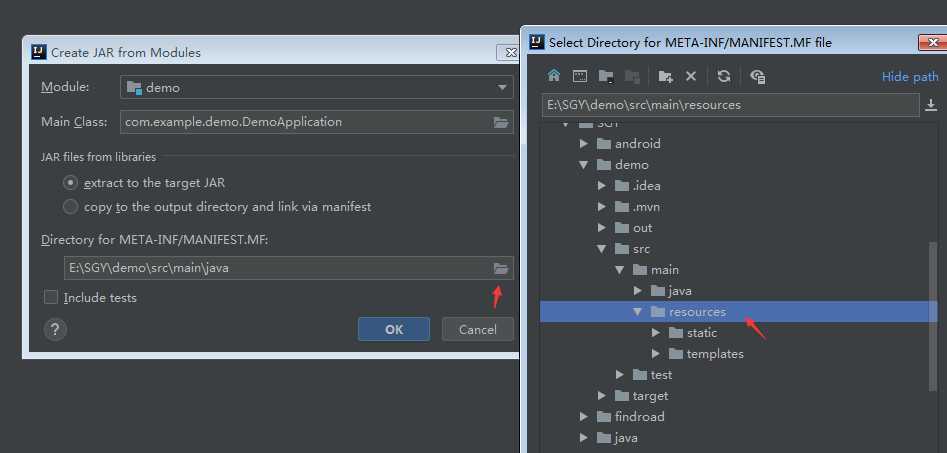Select the .mvn tree row

[x=737, y=207]
